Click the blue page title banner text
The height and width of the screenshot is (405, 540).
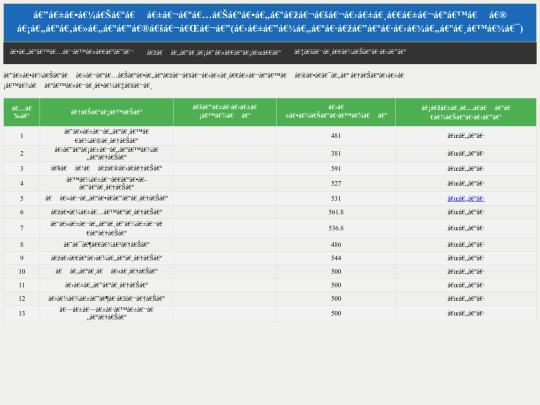270,22
